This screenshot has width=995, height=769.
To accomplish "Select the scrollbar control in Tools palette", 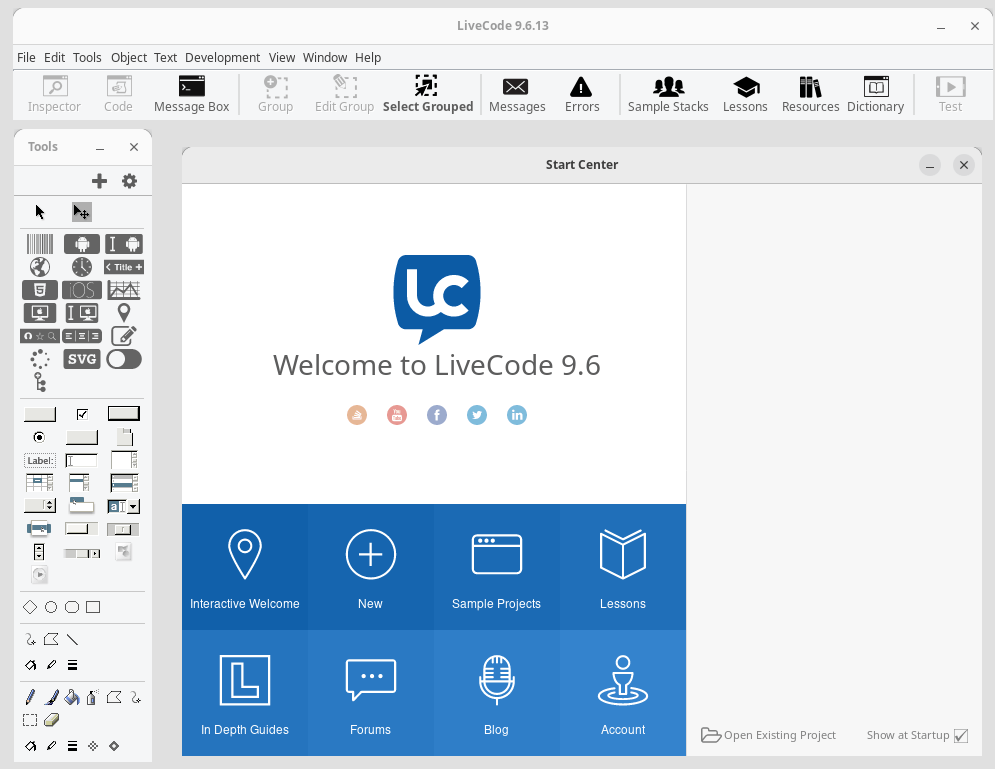I will click(x=82, y=552).
